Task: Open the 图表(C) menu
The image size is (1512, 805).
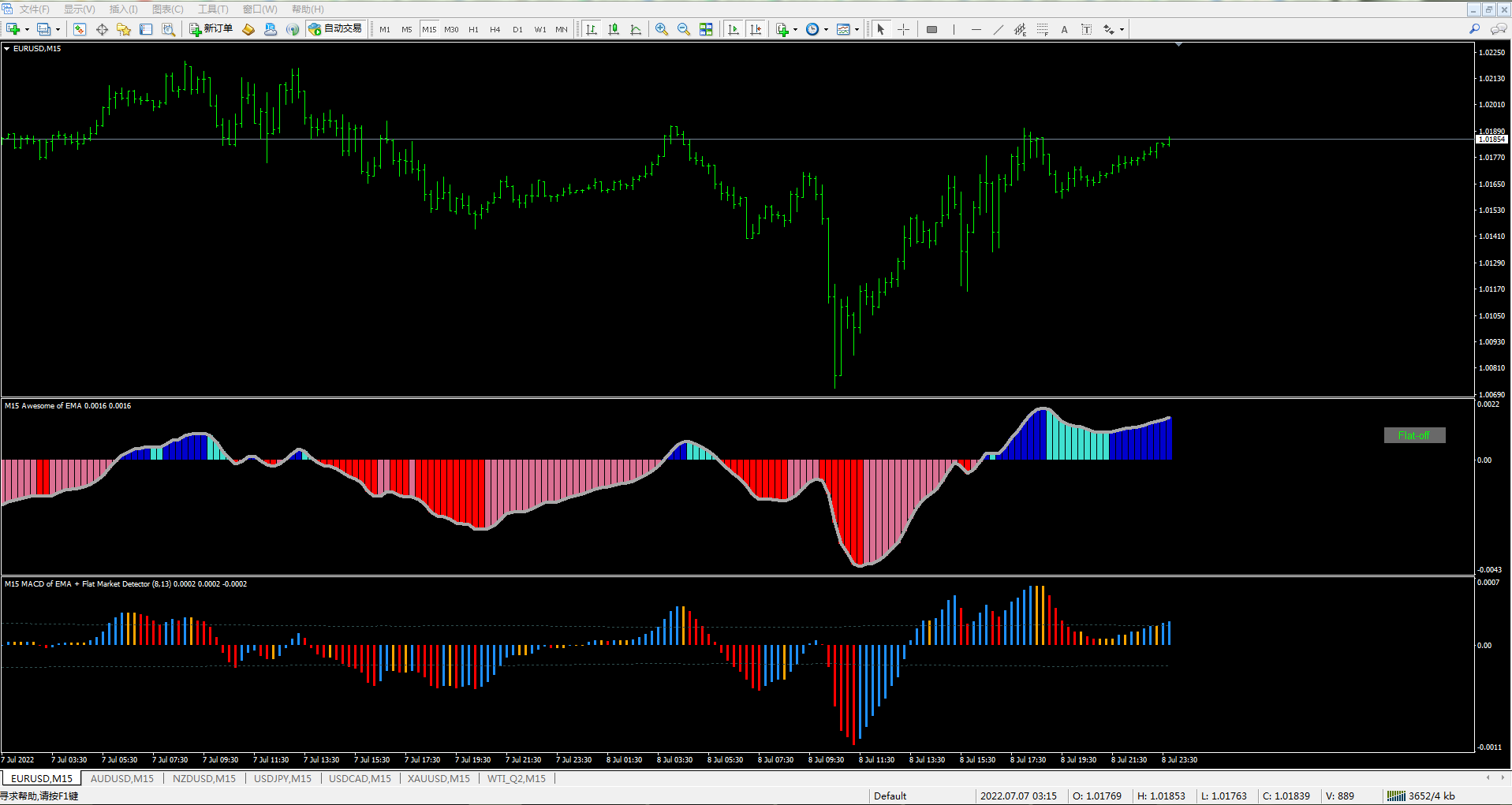Action: (167, 9)
